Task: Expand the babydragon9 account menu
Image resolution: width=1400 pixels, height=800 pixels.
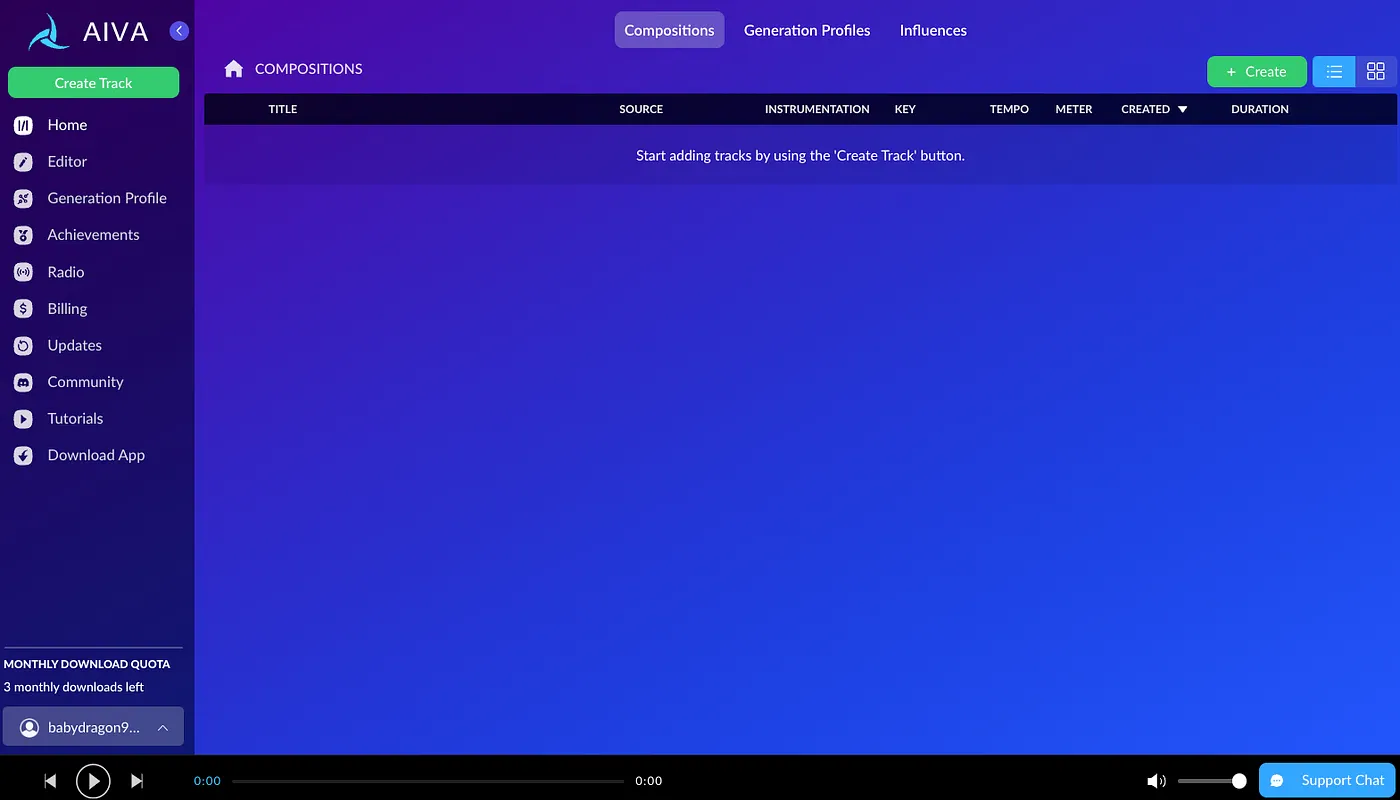Action: [93, 727]
